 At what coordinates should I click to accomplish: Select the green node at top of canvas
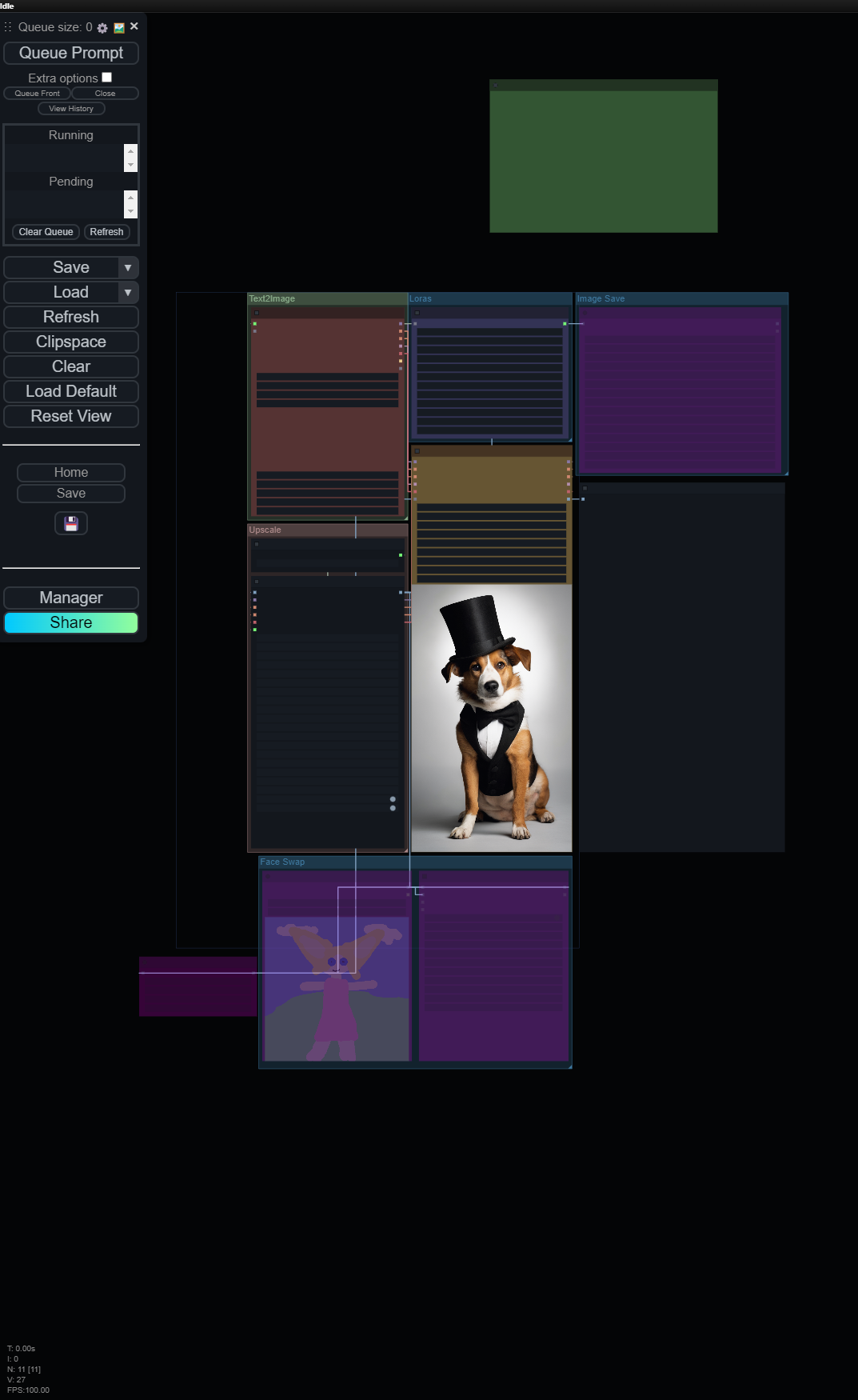click(x=604, y=156)
